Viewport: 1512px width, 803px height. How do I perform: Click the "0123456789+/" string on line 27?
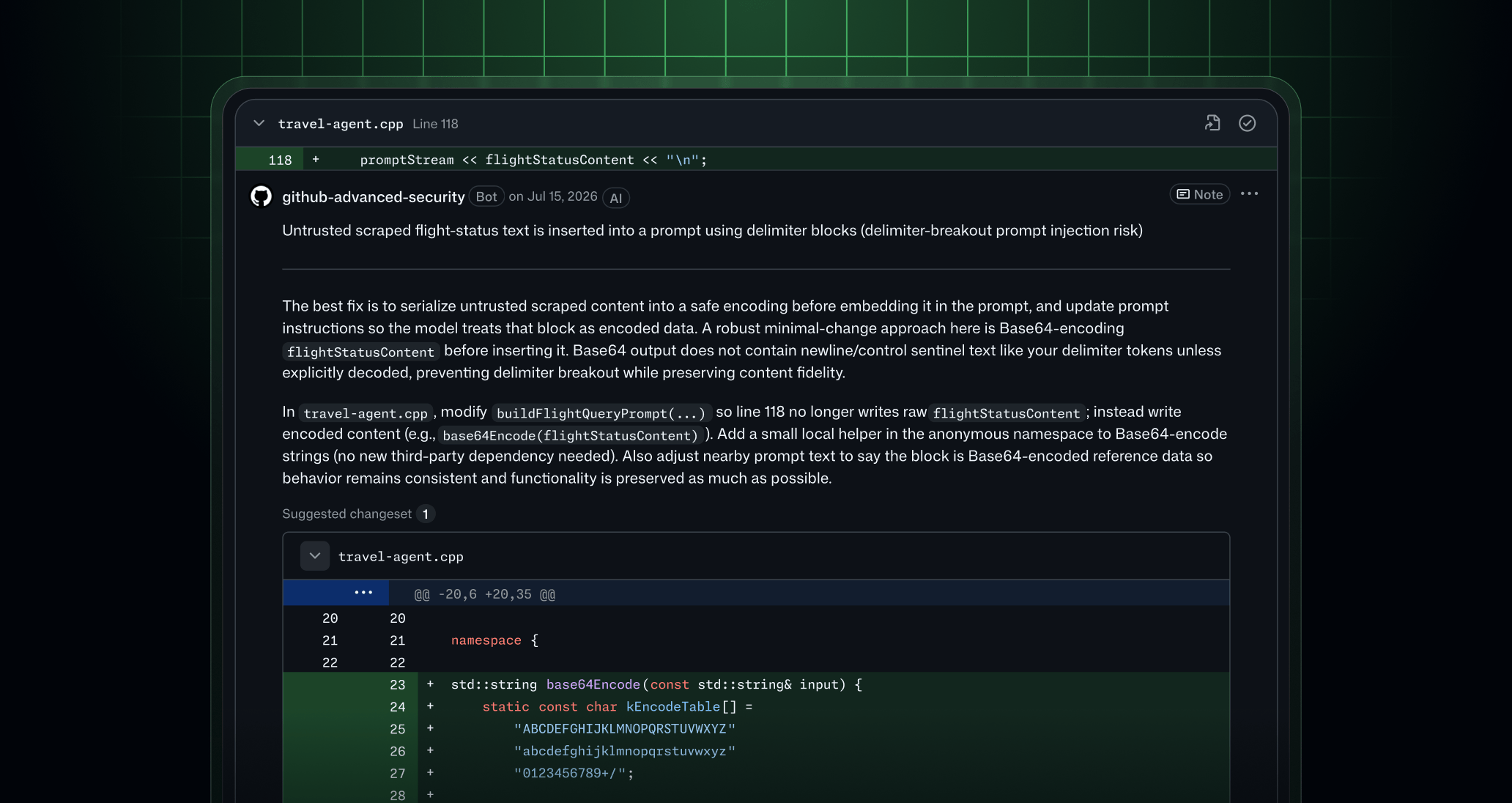point(574,773)
